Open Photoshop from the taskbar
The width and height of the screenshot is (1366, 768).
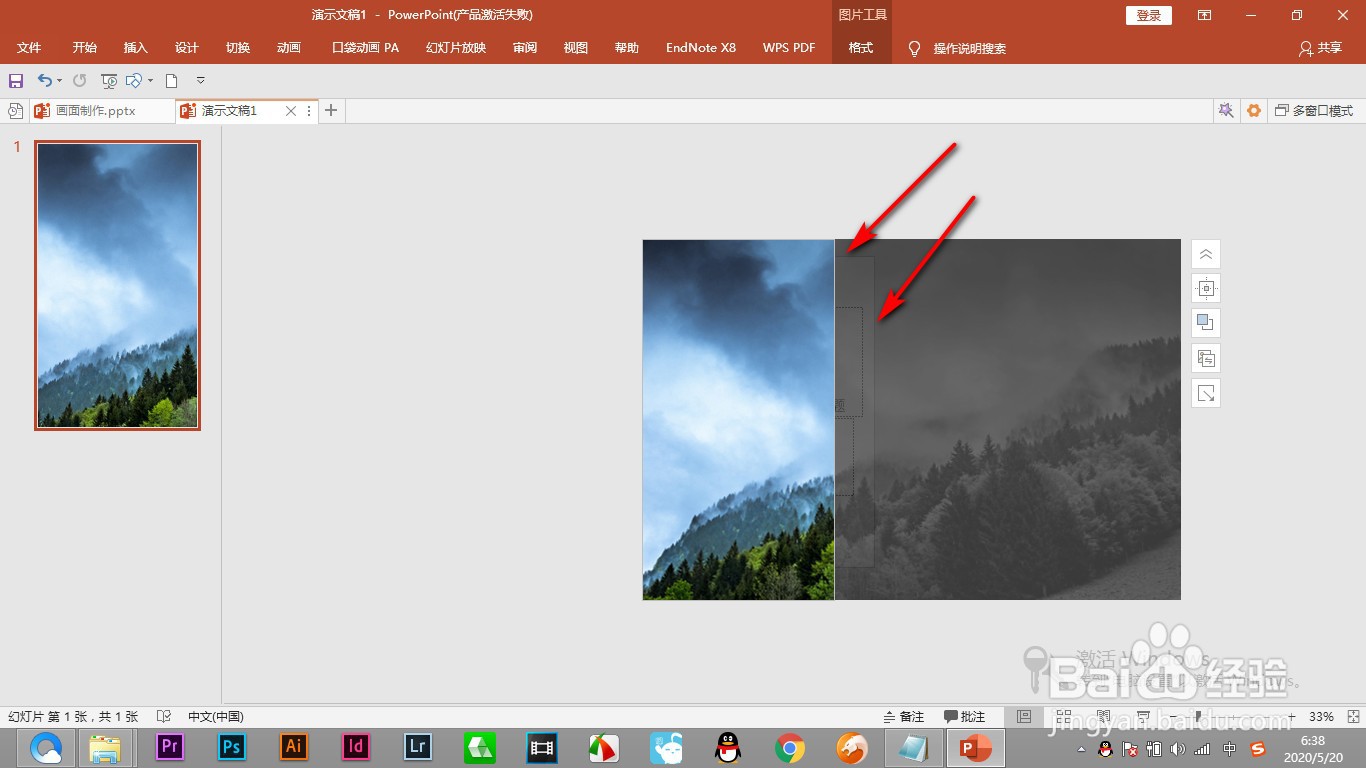232,747
